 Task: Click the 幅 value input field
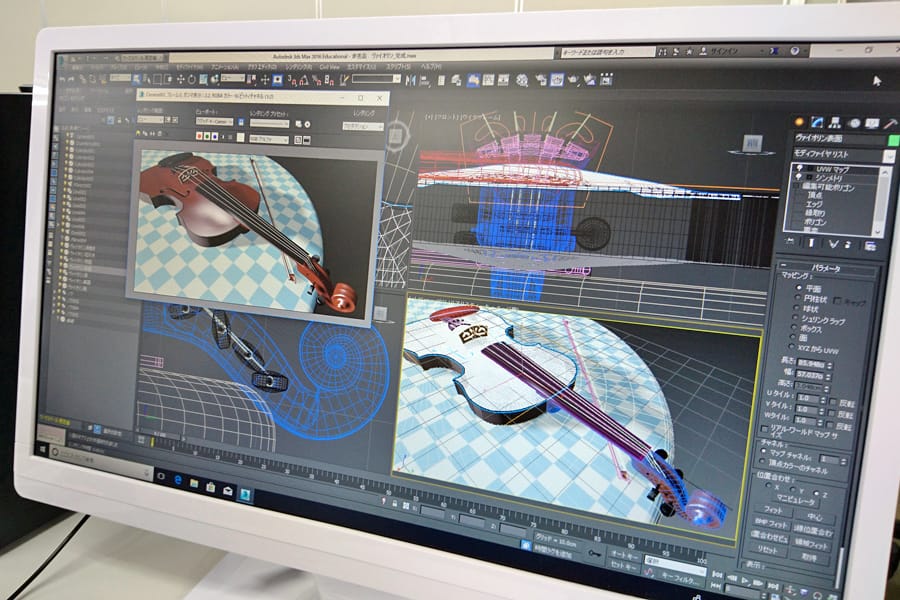coord(809,376)
